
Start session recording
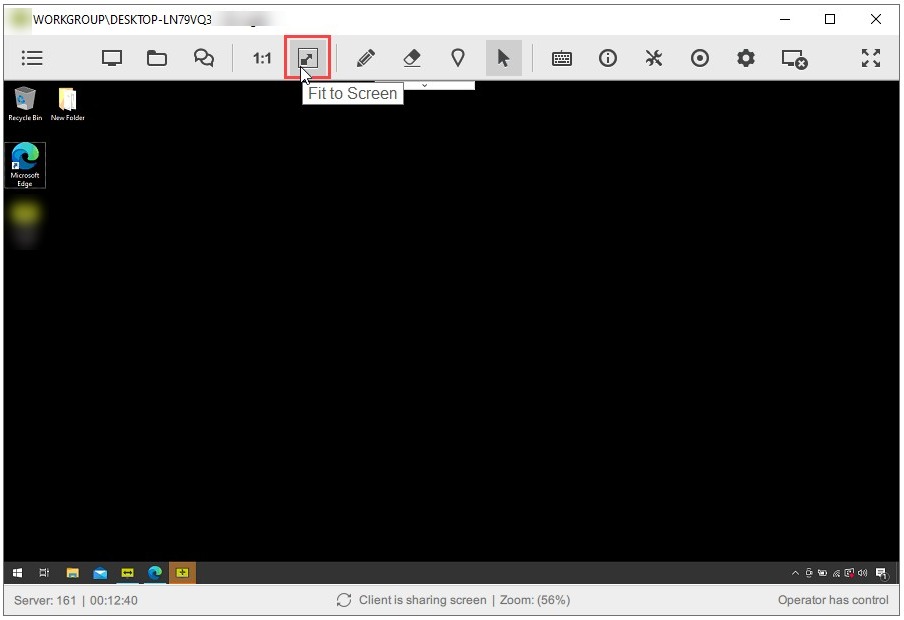[699, 58]
